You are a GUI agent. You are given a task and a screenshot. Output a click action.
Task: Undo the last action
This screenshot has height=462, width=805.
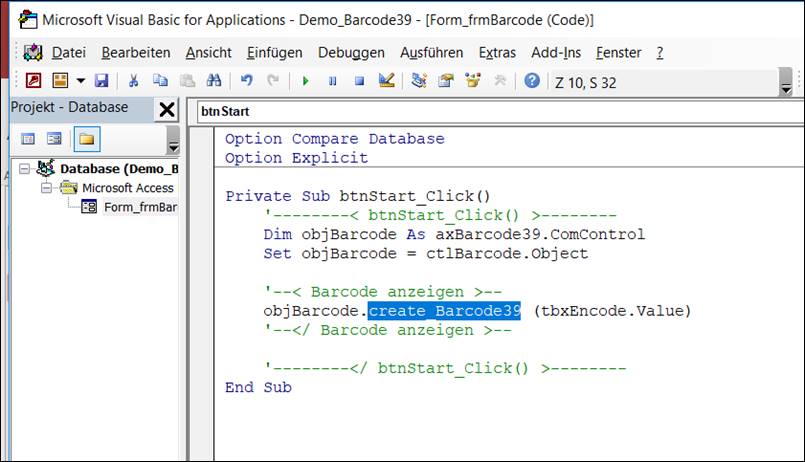pos(246,81)
